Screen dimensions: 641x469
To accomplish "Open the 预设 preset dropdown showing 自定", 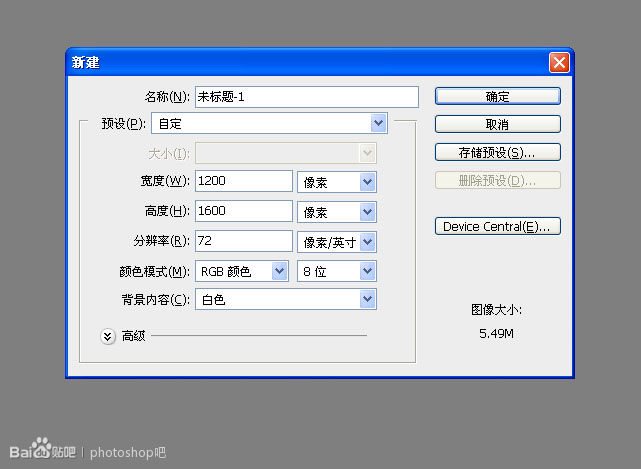I will coord(269,123).
